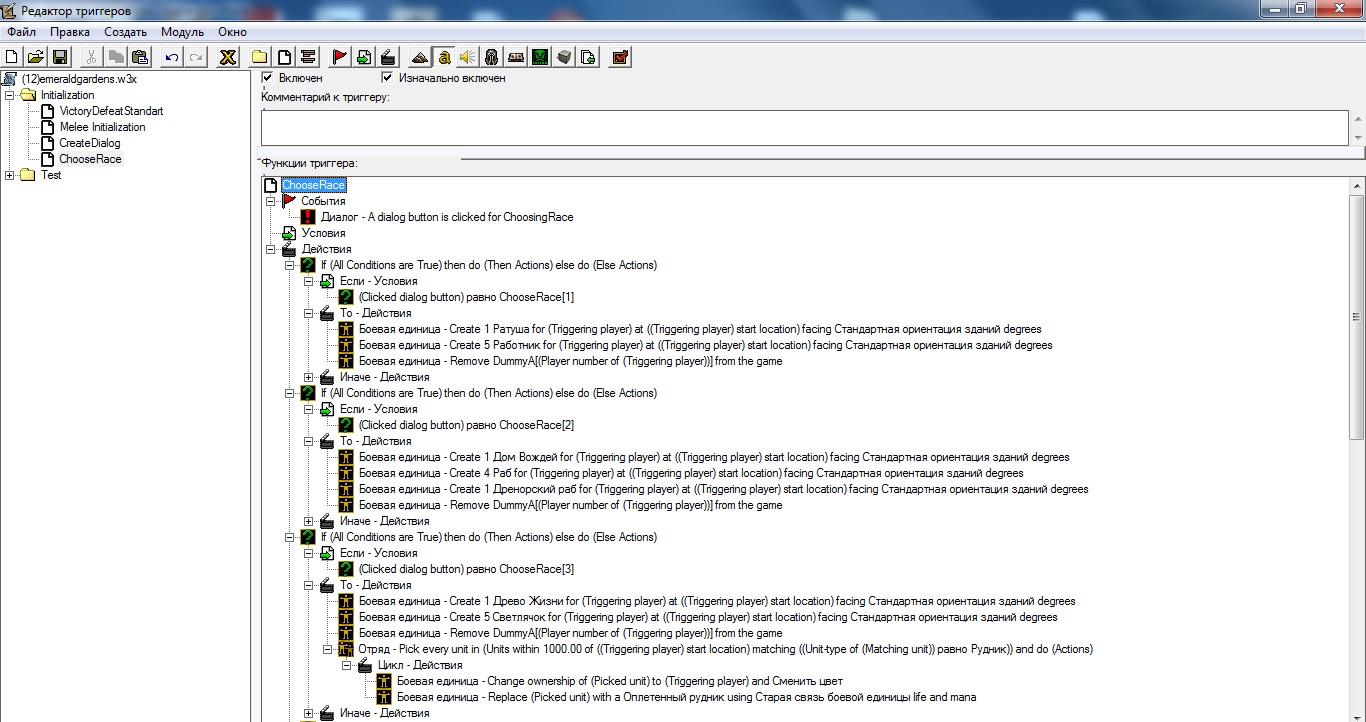Image resolution: width=1366 pixels, height=722 pixels.
Task: Open the Создать menu
Action: 125,32
